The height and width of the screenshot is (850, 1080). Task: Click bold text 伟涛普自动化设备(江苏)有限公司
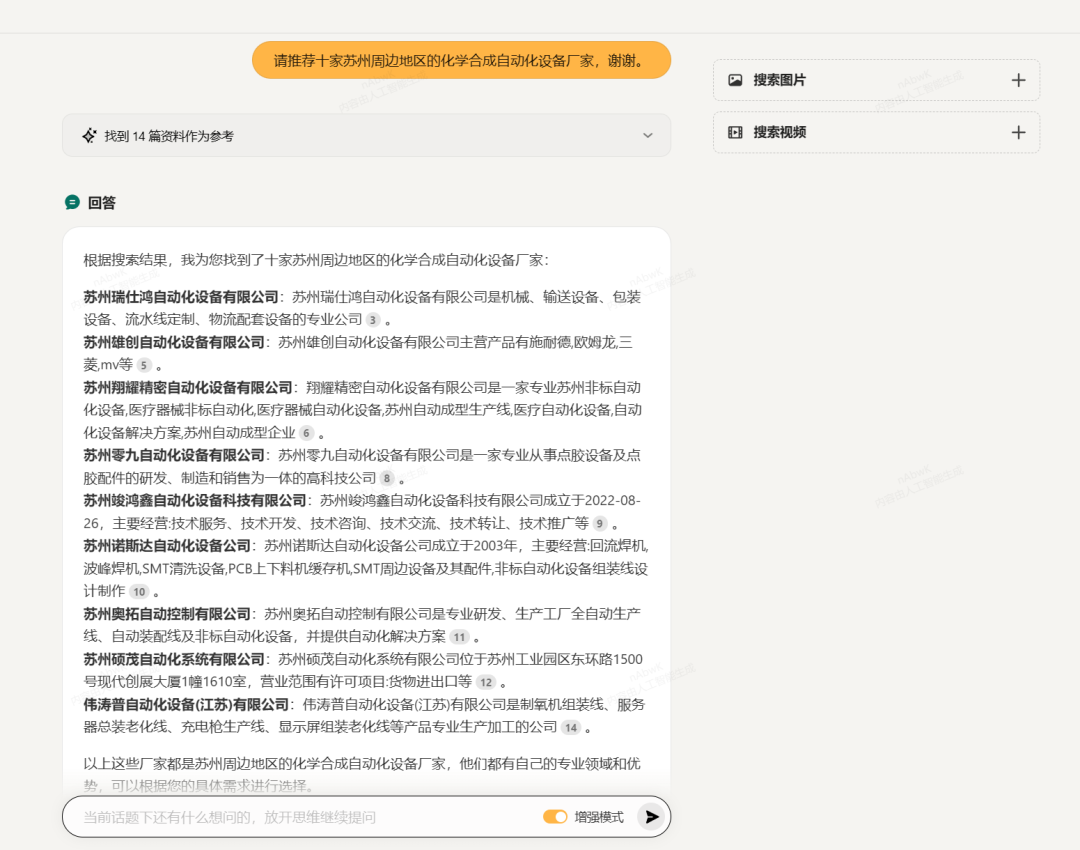[186, 705]
